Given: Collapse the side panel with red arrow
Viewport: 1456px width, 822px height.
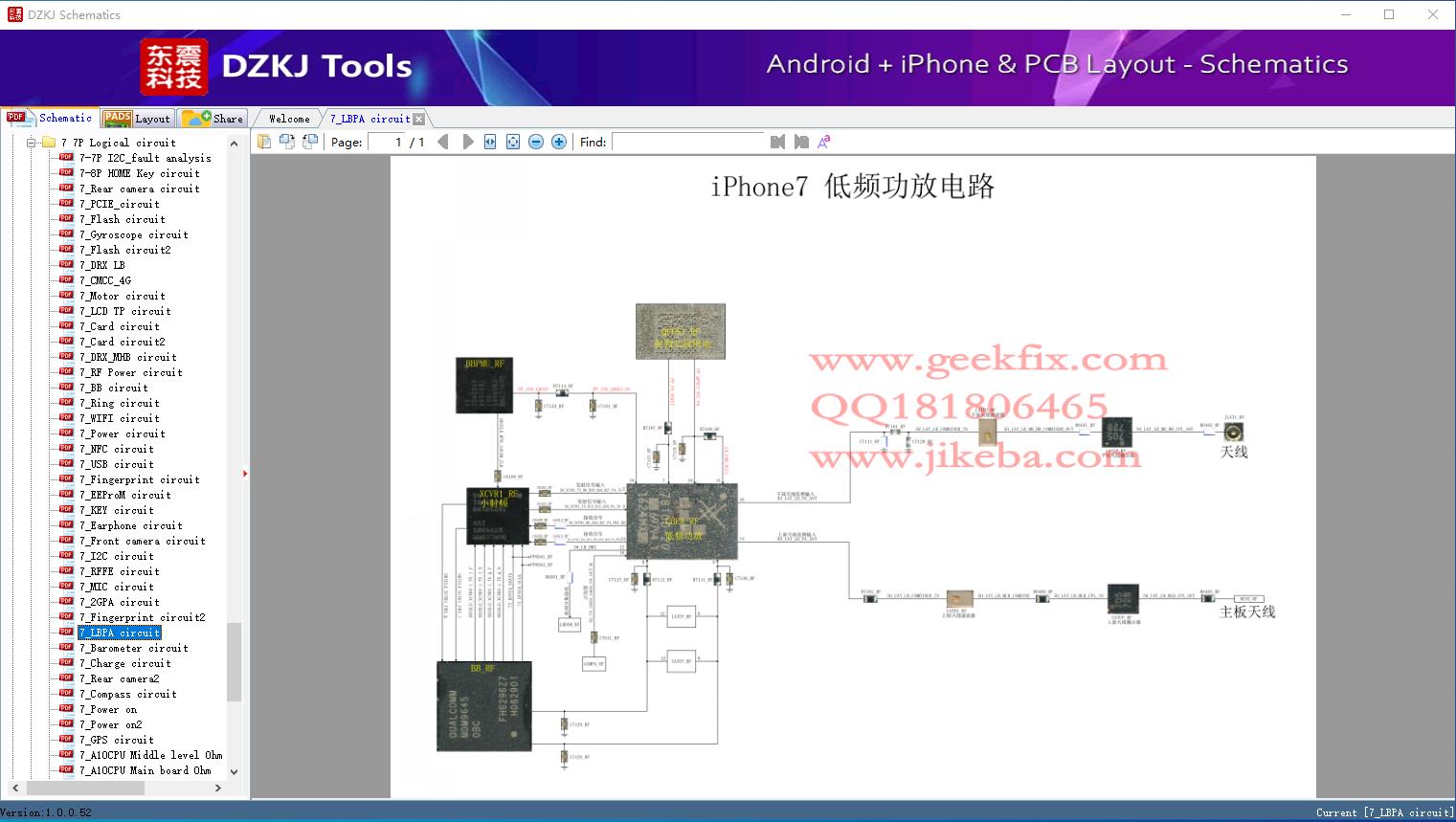Looking at the screenshot, I should click(245, 473).
